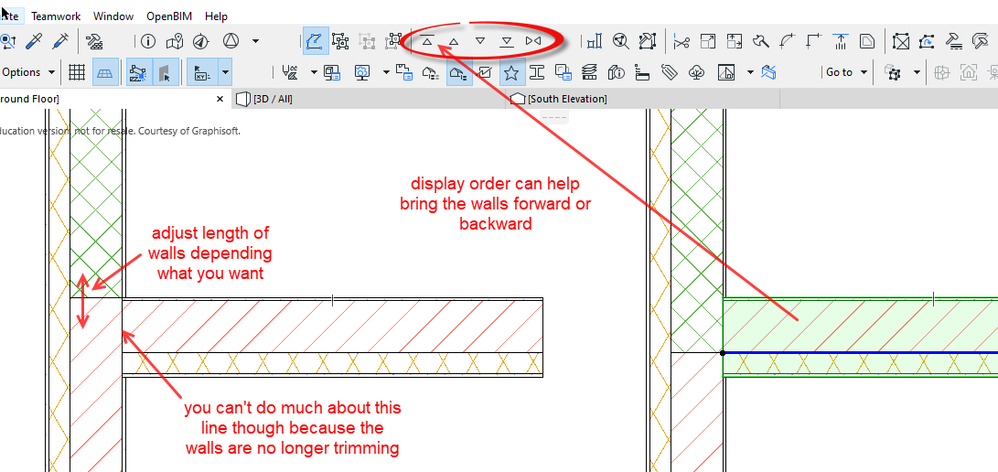Click the stacked layers icon
This screenshot has width=998, height=472.
coord(590,73)
